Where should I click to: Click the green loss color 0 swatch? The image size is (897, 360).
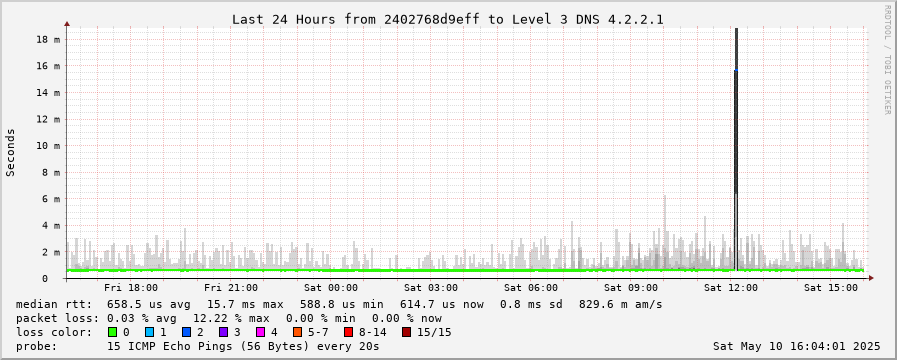112,332
